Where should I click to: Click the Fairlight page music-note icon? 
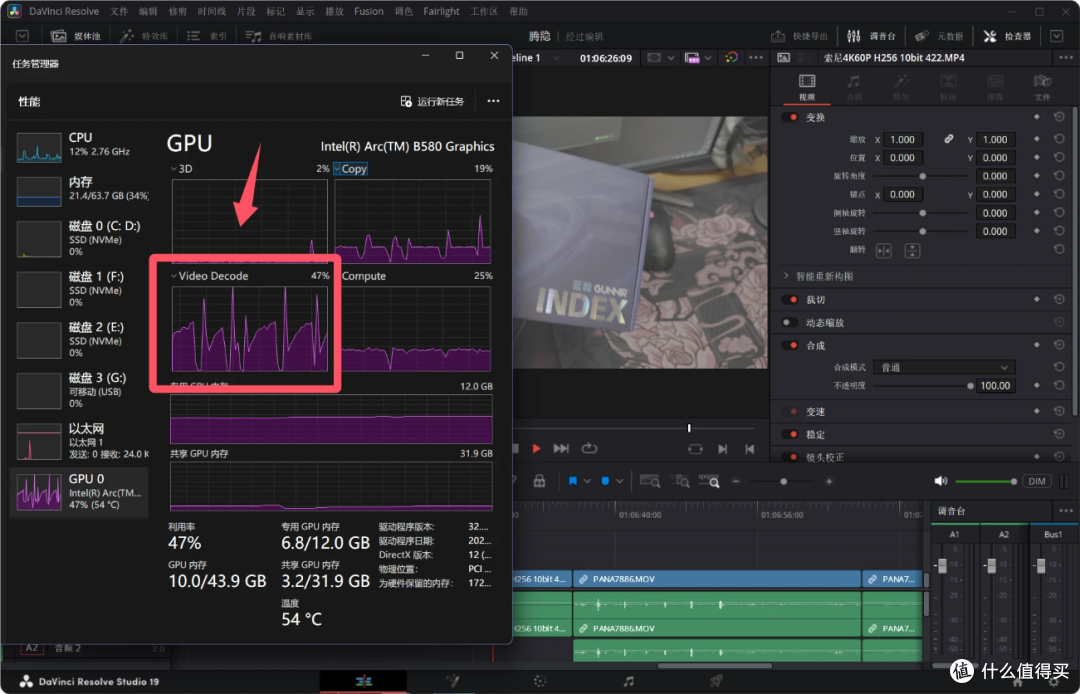pyautogui.click(x=628, y=681)
